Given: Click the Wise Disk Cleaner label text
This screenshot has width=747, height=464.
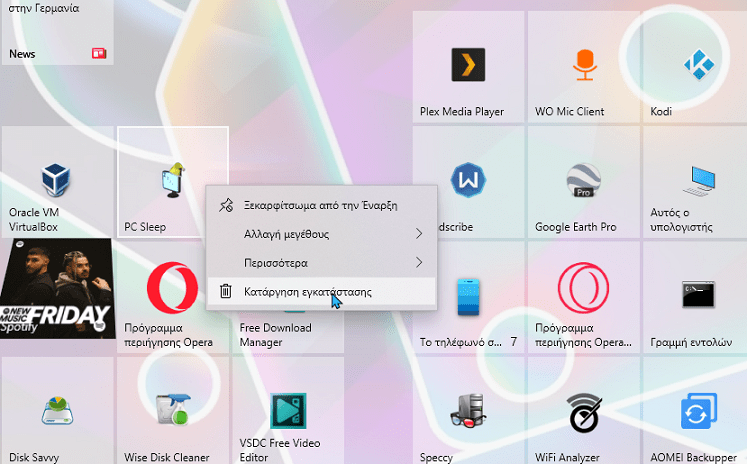Looking at the screenshot, I should [x=167, y=457].
